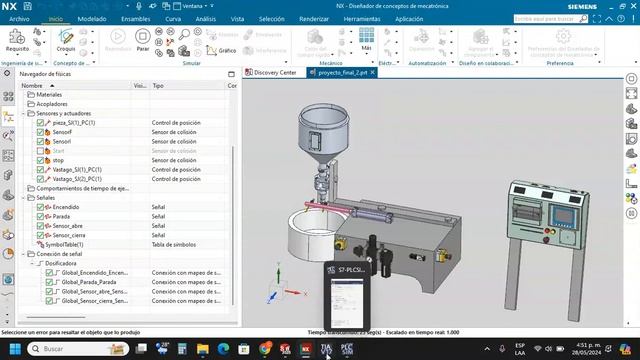Viewport: 640px width, 360px height.
Task: Select Comportamientos de tiempo de eje... folder
Action: [x=78, y=189]
